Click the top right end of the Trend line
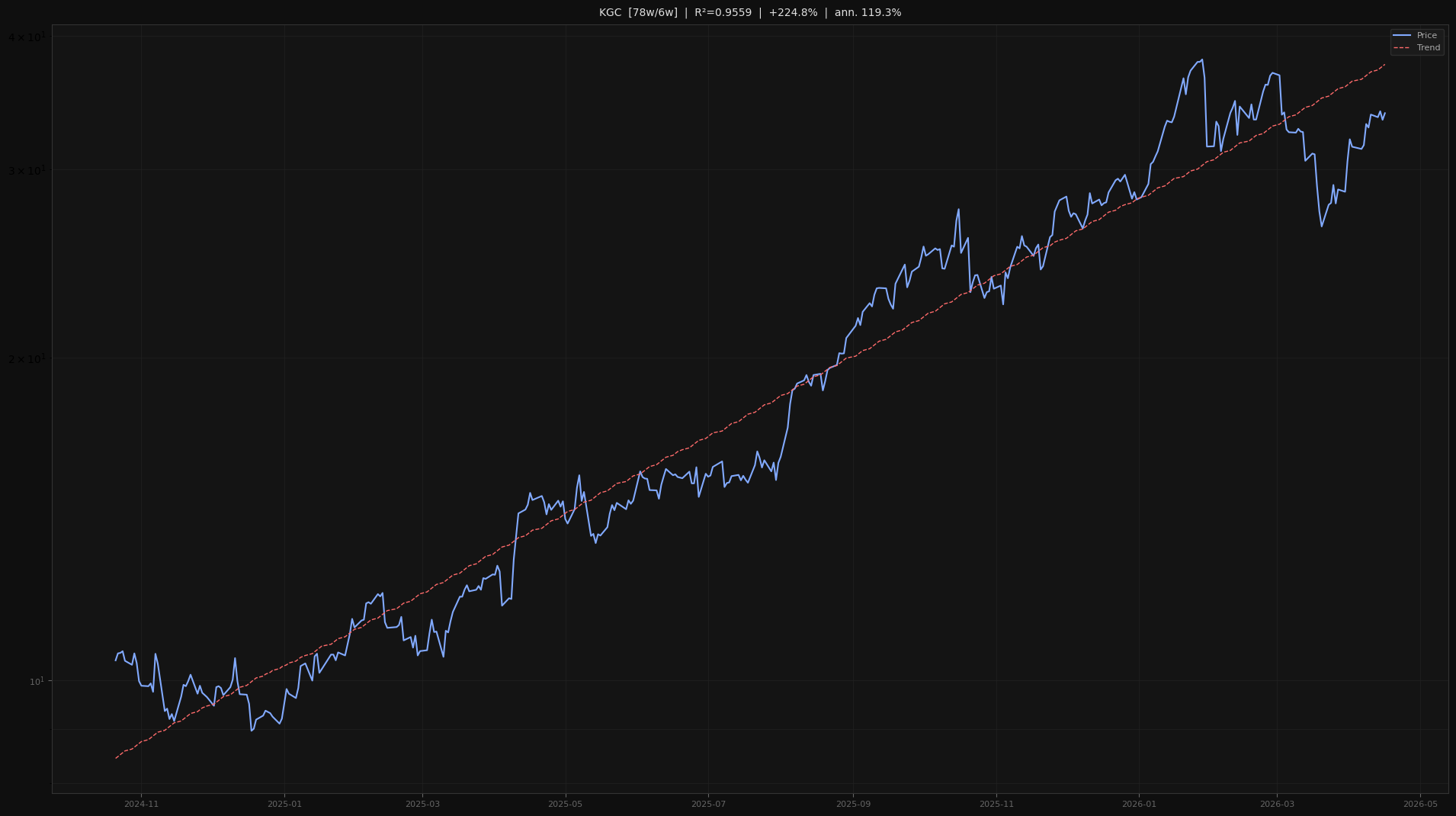Viewport: 1456px width, 816px height. [x=1384, y=65]
